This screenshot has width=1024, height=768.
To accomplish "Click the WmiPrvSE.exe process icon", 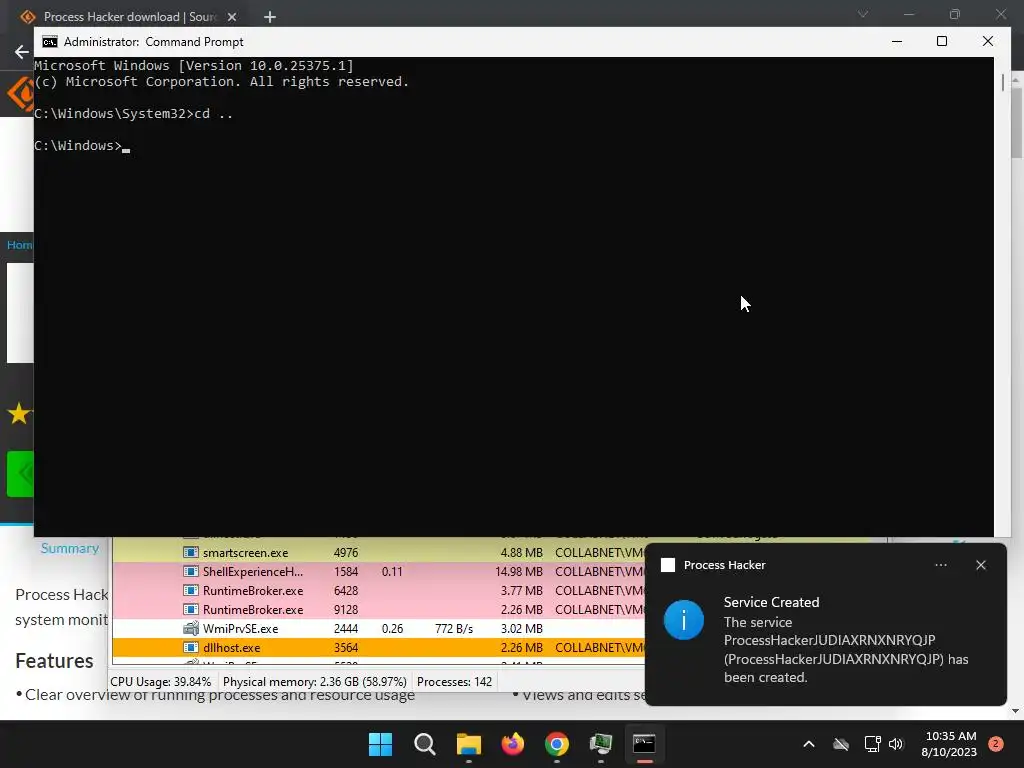I will (x=191, y=628).
